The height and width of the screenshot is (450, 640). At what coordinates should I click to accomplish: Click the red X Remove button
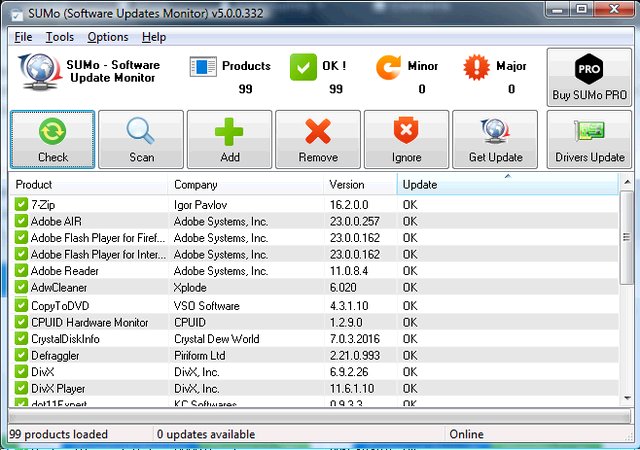[318, 139]
